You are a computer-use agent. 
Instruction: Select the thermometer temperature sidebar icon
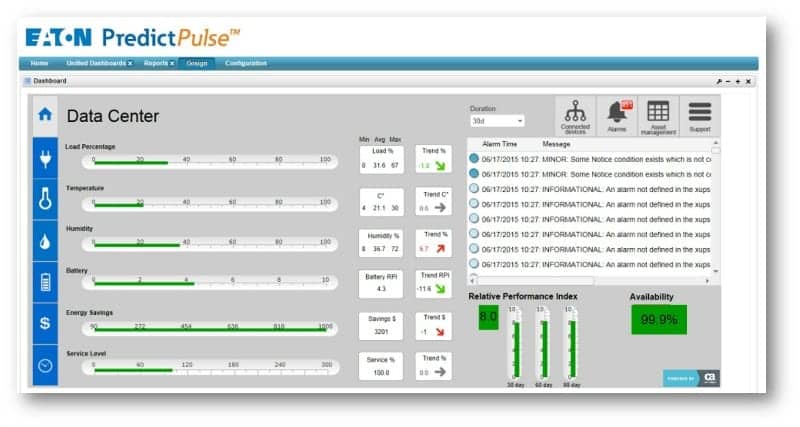coord(45,199)
